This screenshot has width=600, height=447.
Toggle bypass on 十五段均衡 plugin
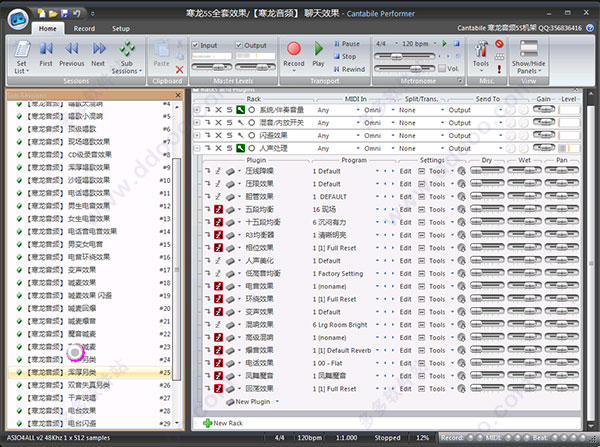pos(218,222)
